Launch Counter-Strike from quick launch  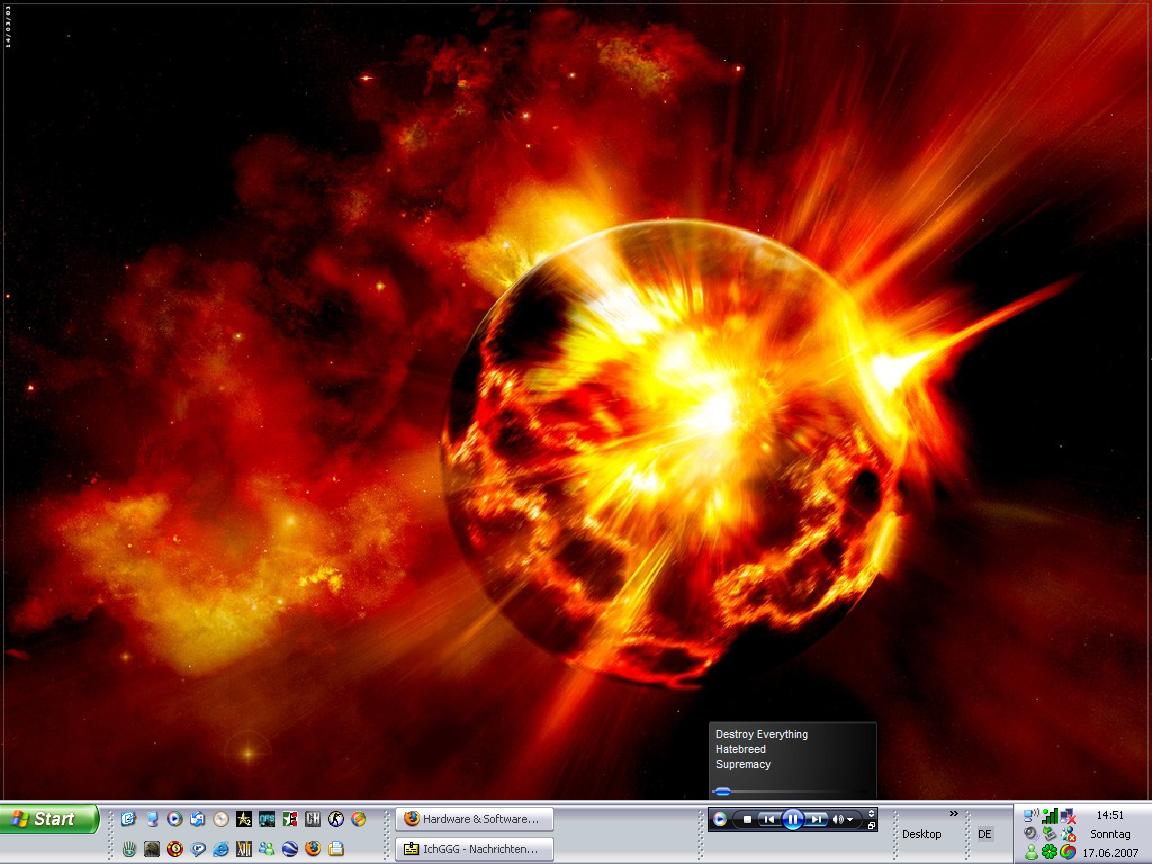[x=336, y=819]
